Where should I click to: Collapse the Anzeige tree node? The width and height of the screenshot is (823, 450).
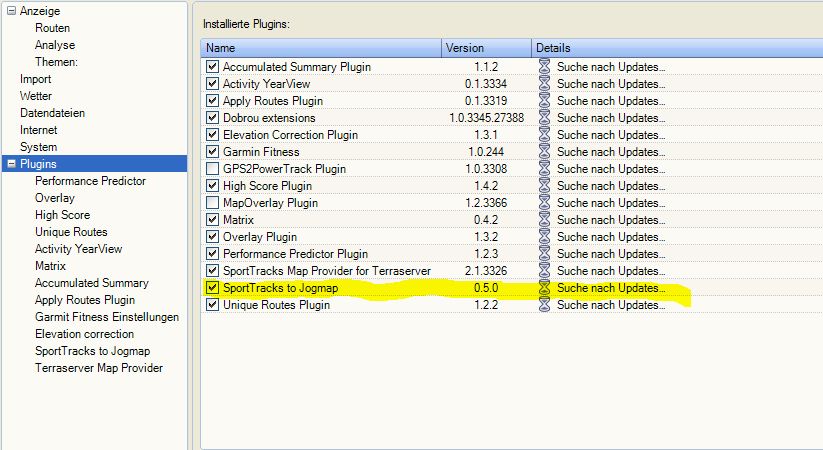pos(11,11)
